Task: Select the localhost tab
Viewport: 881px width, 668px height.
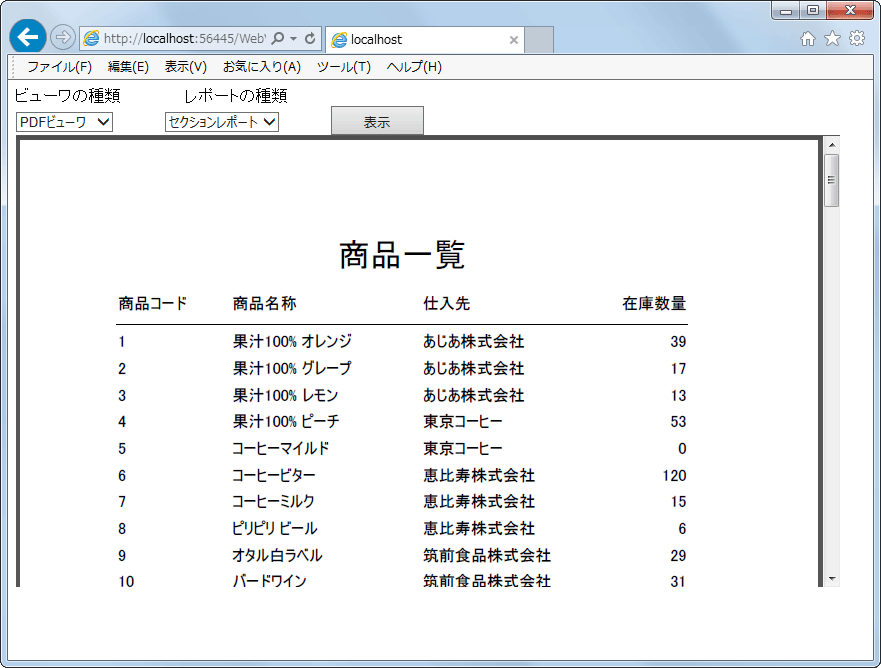Action: [x=425, y=40]
